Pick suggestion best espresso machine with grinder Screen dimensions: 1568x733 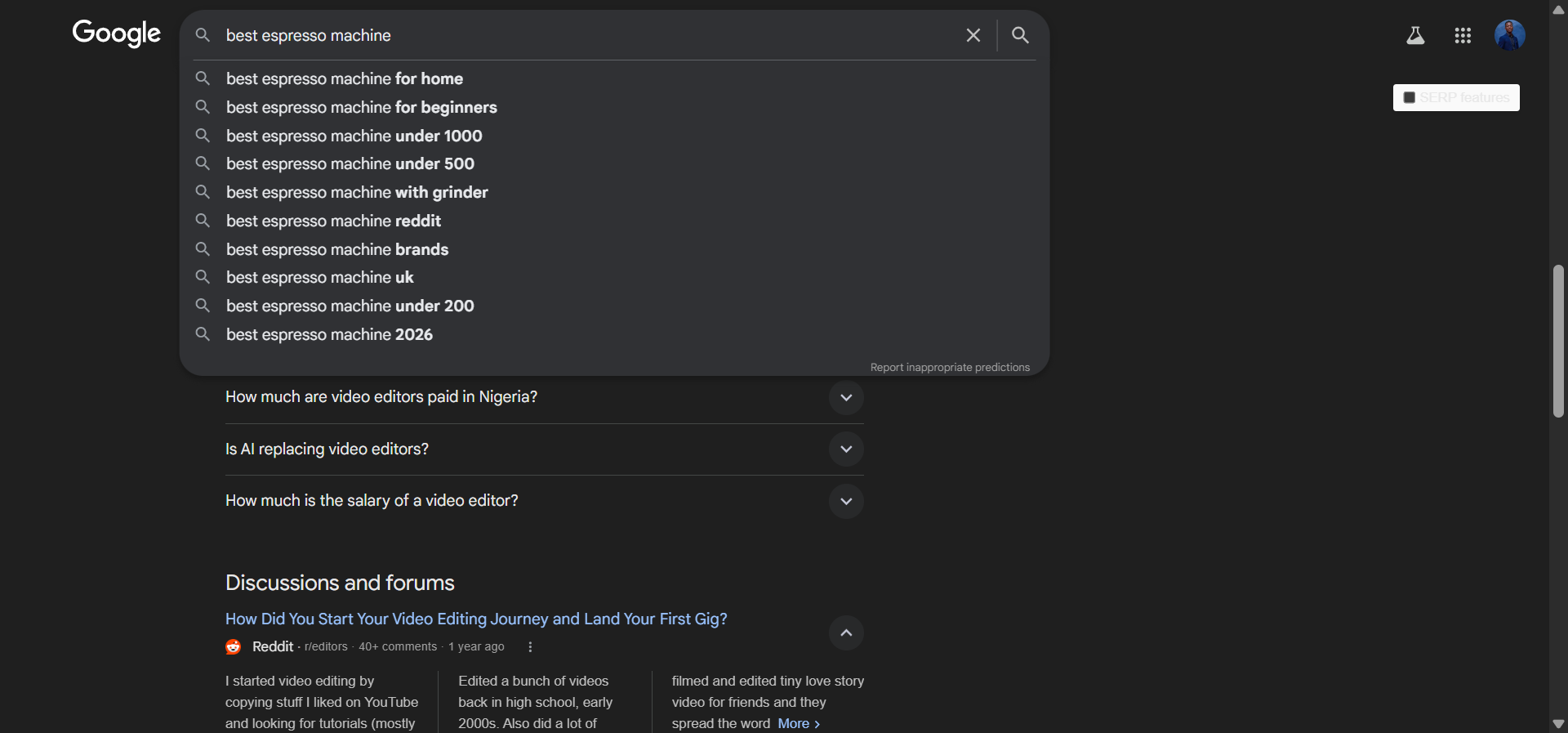614,192
